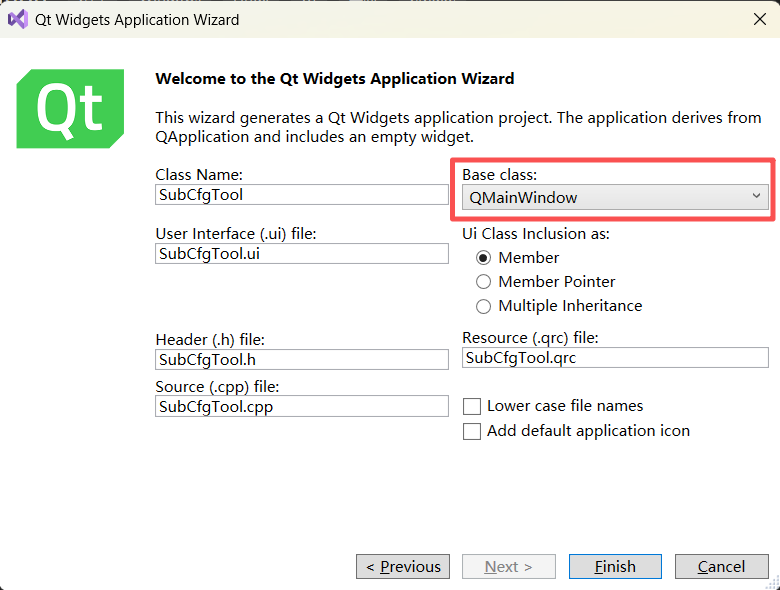Select the Member Pointer radio option

pos(483,282)
